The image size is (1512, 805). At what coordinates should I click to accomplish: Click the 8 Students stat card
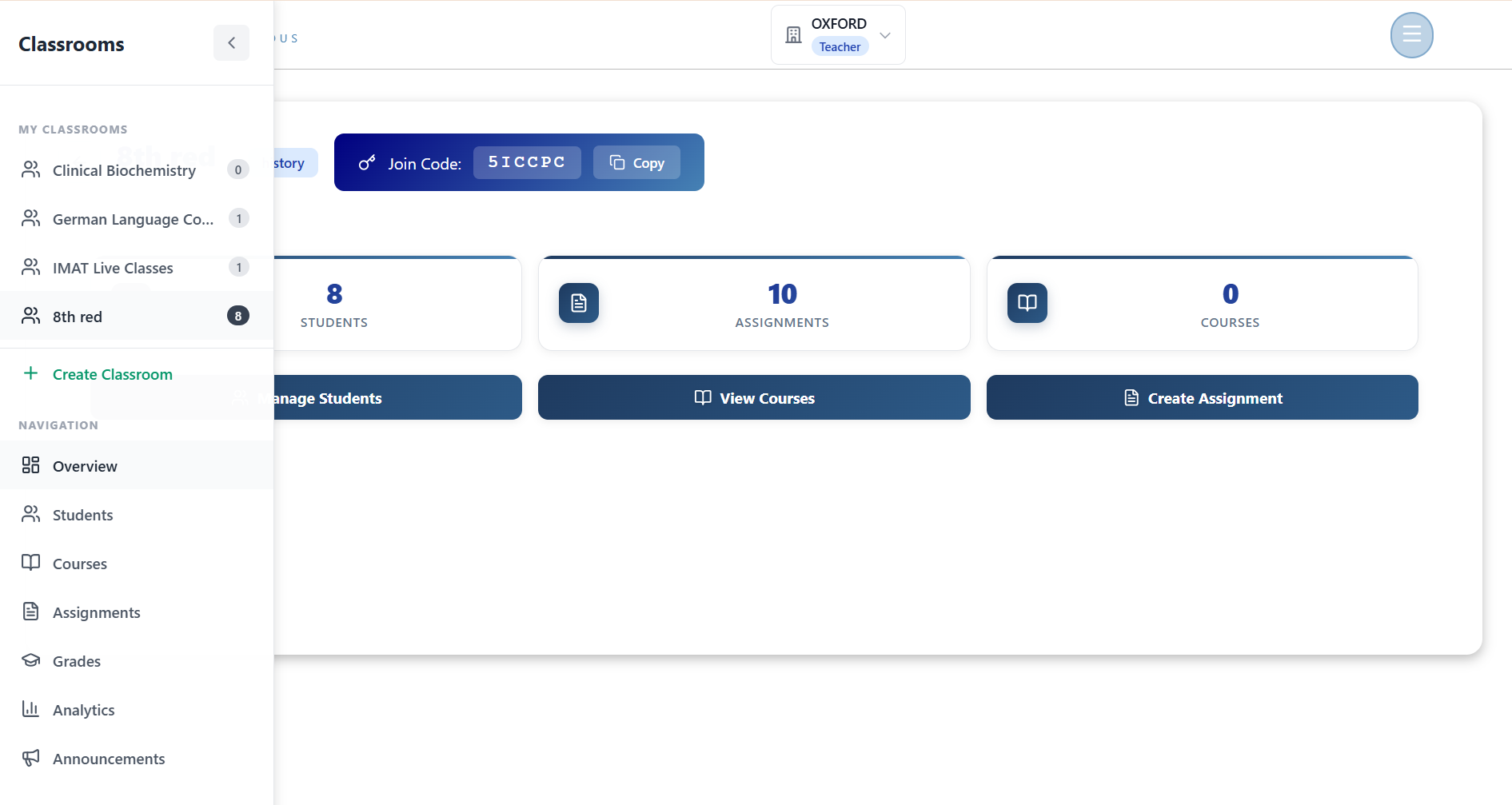pos(397,303)
